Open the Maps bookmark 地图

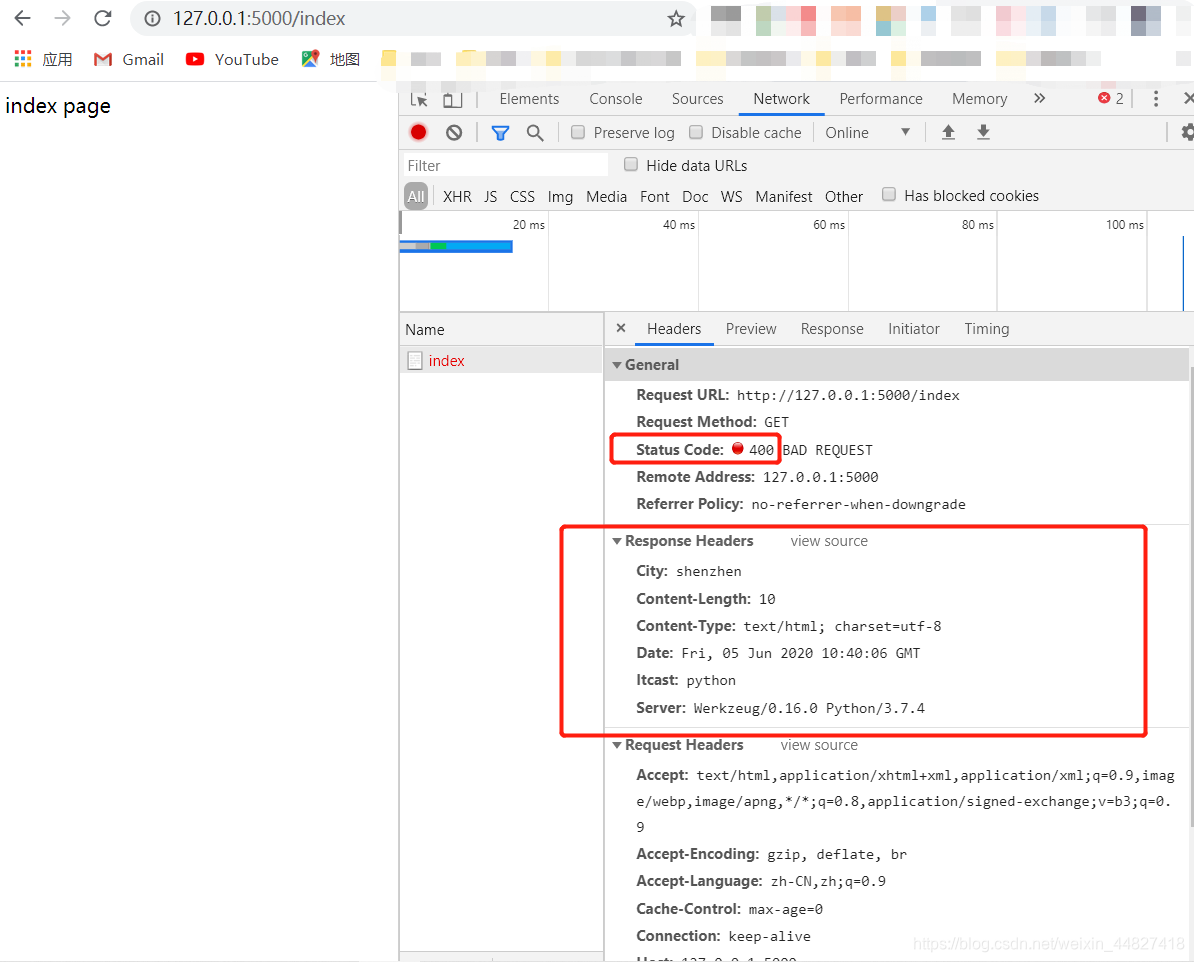coord(330,59)
